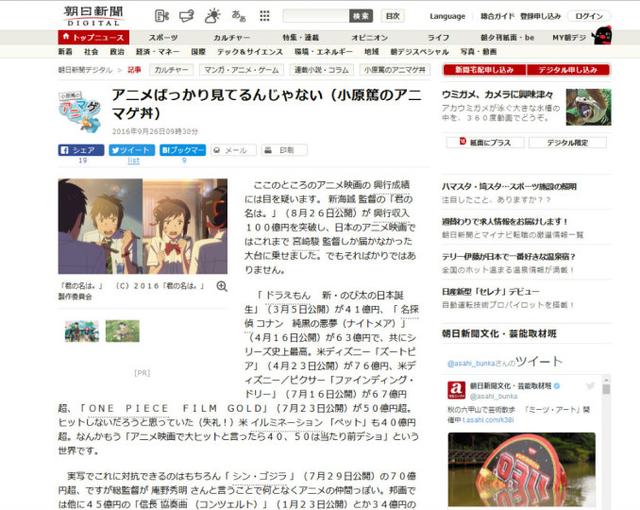Open the 新海誠 link in the article
The height and width of the screenshot is (510, 640).
pos(342,199)
